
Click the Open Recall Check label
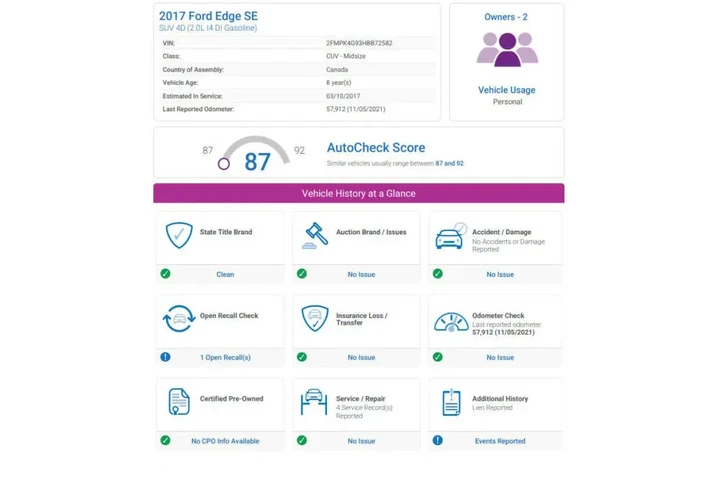[229, 316]
